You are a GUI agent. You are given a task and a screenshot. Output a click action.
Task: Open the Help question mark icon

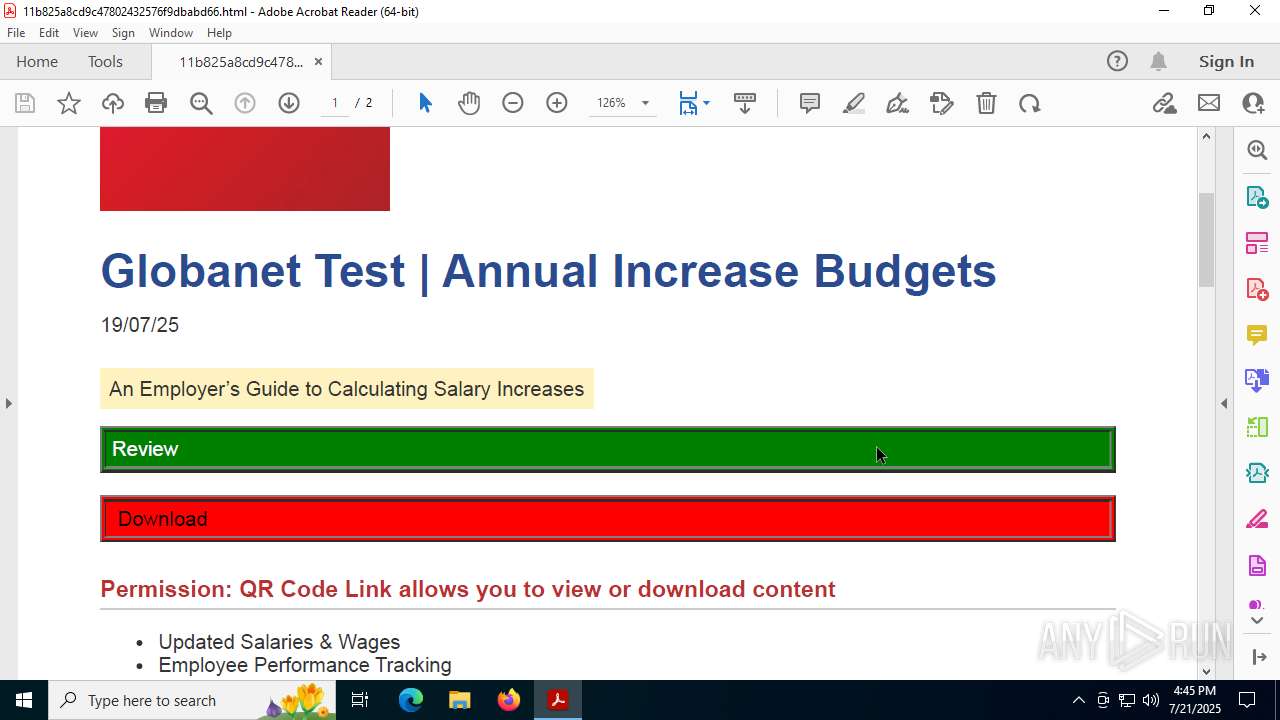1117,61
